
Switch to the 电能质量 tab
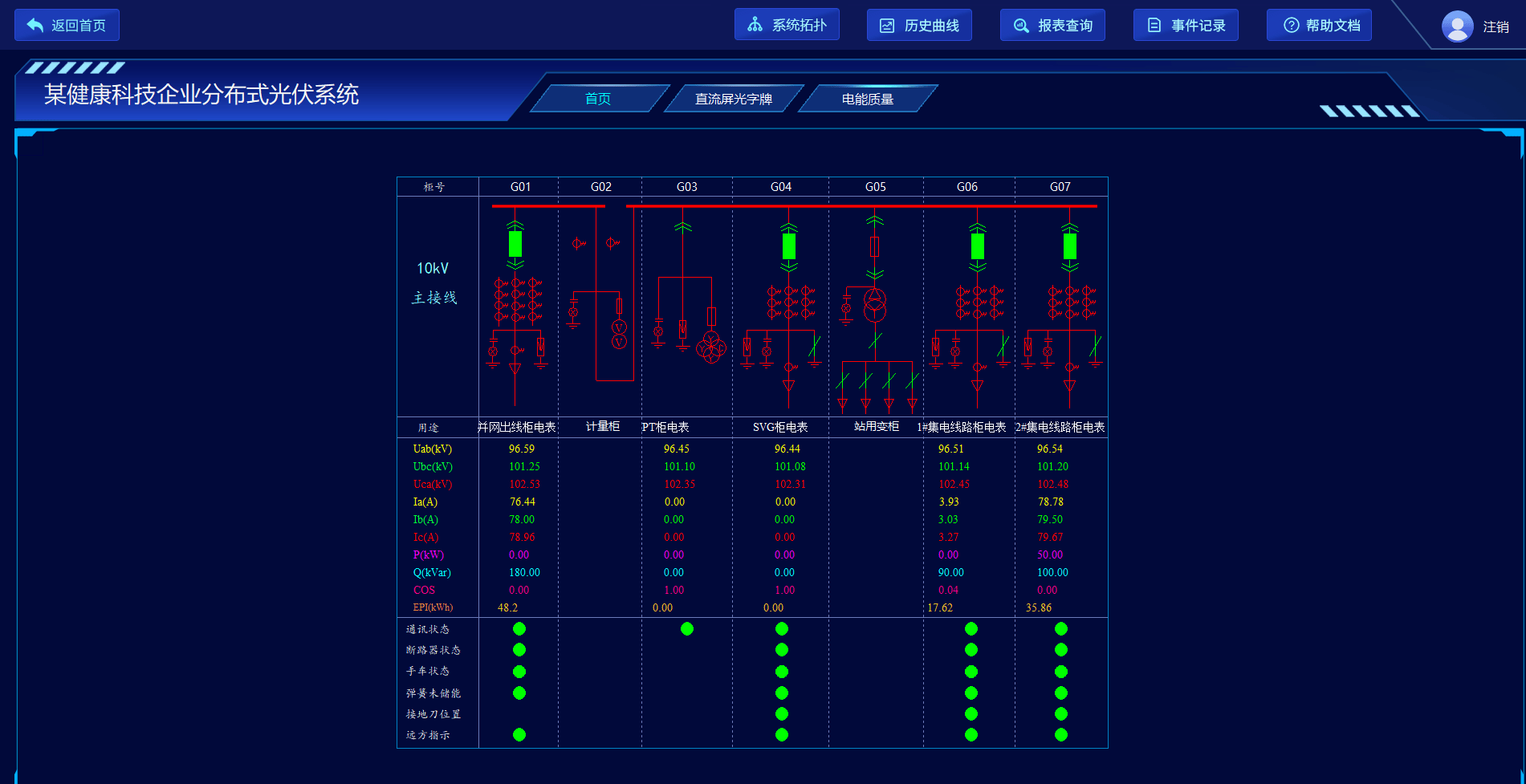click(x=867, y=99)
